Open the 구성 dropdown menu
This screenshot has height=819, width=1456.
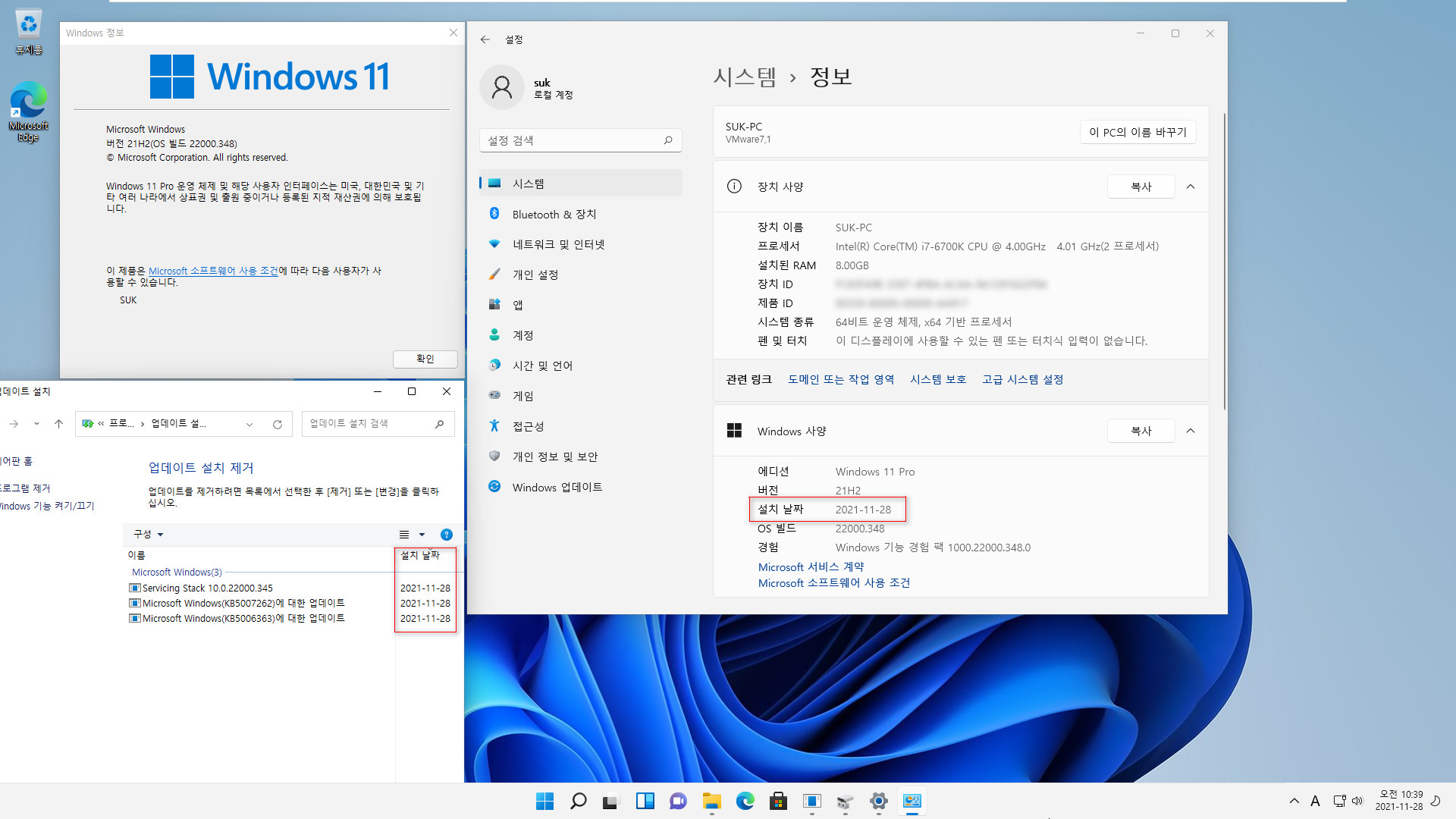[x=148, y=535]
